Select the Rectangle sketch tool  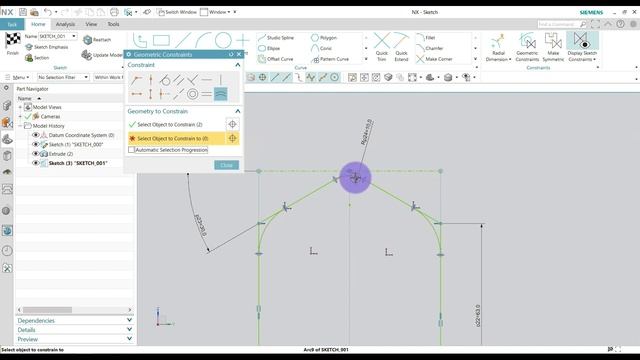click(161, 40)
